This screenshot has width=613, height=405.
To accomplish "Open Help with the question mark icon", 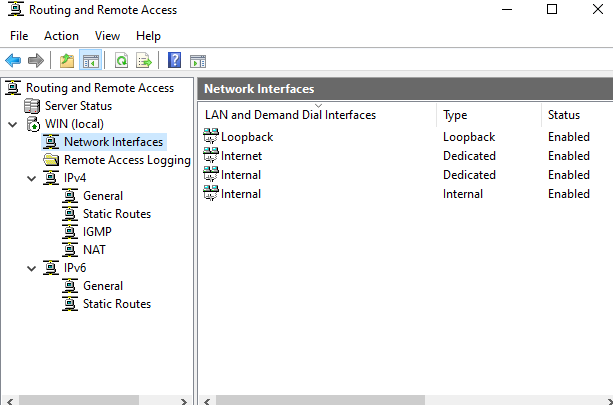I will click(x=174, y=61).
